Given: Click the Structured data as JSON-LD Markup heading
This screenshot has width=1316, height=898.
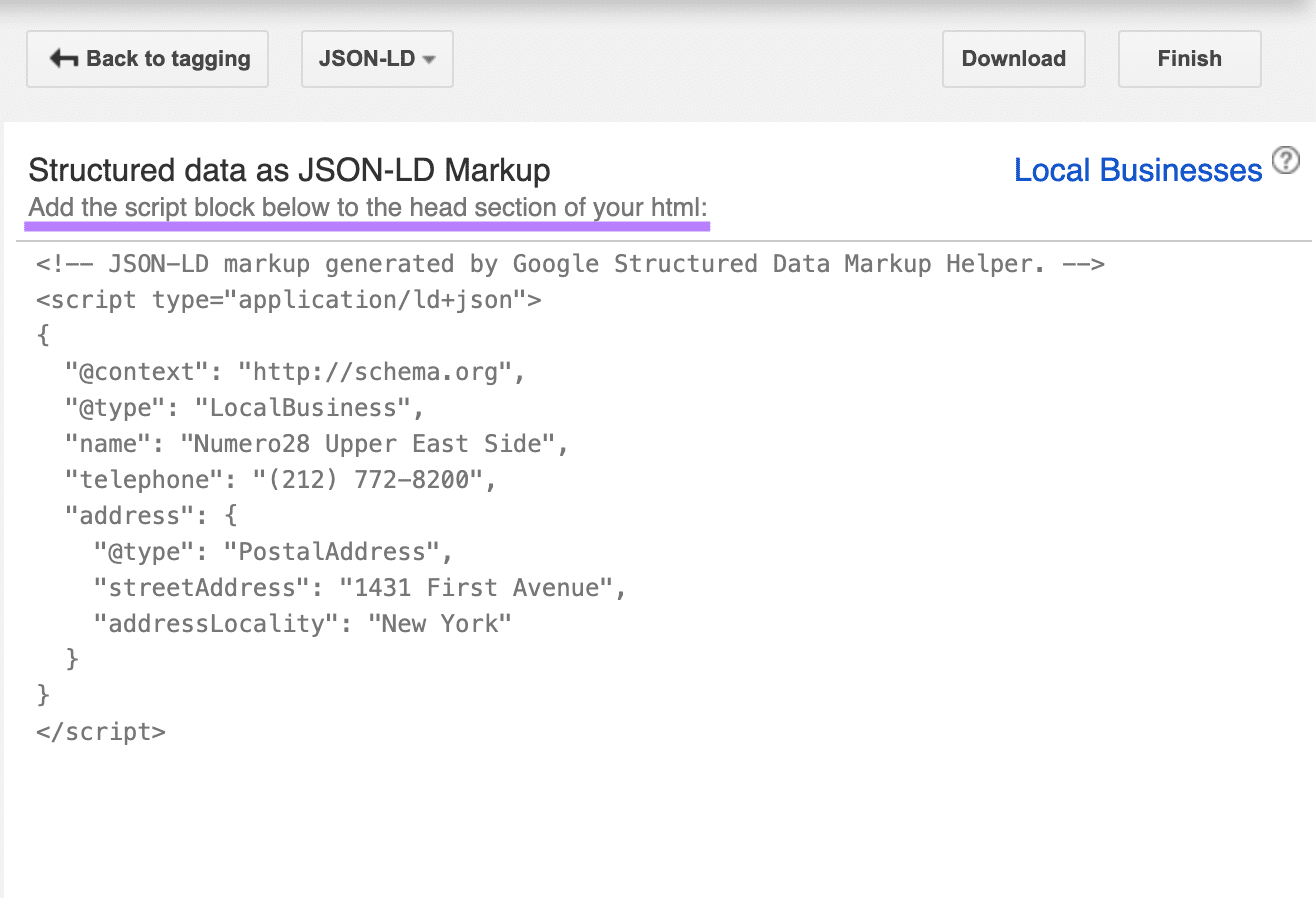Looking at the screenshot, I should click(x=288, y=170).
